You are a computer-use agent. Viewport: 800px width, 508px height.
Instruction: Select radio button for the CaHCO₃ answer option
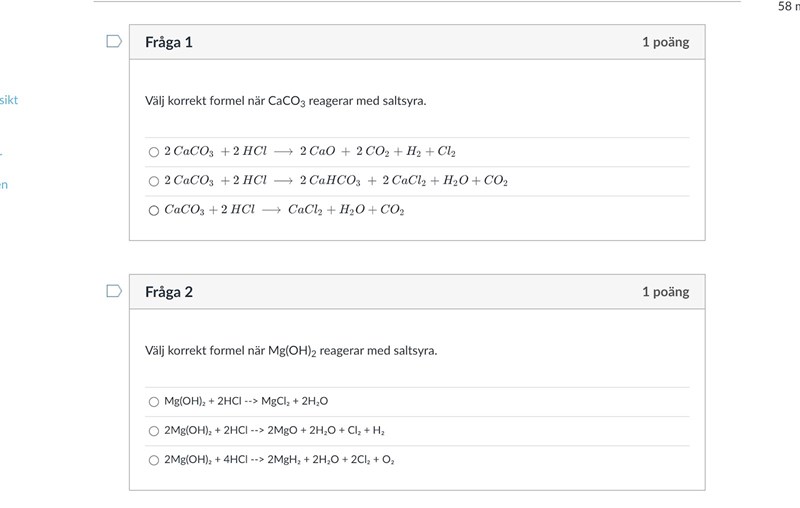point(154,181)
